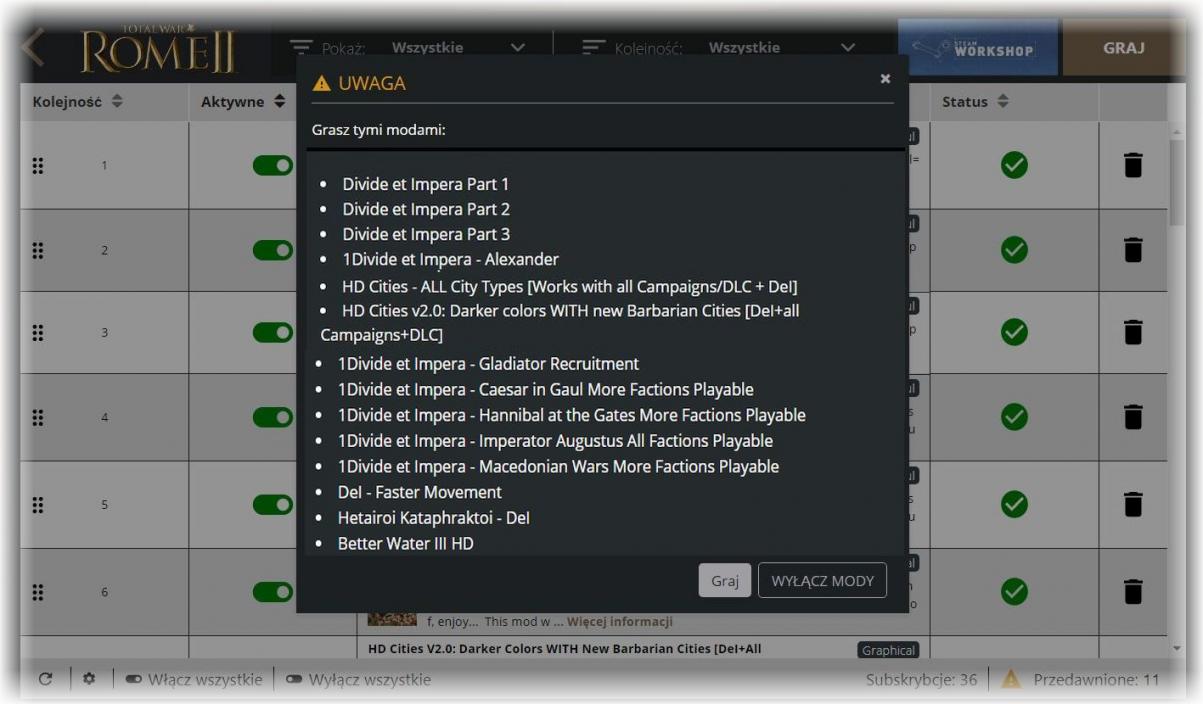Click trash icon for mod row 3
This screenshot has width=1203, height=704.
pyautogui.click(x=1132, y=332)
